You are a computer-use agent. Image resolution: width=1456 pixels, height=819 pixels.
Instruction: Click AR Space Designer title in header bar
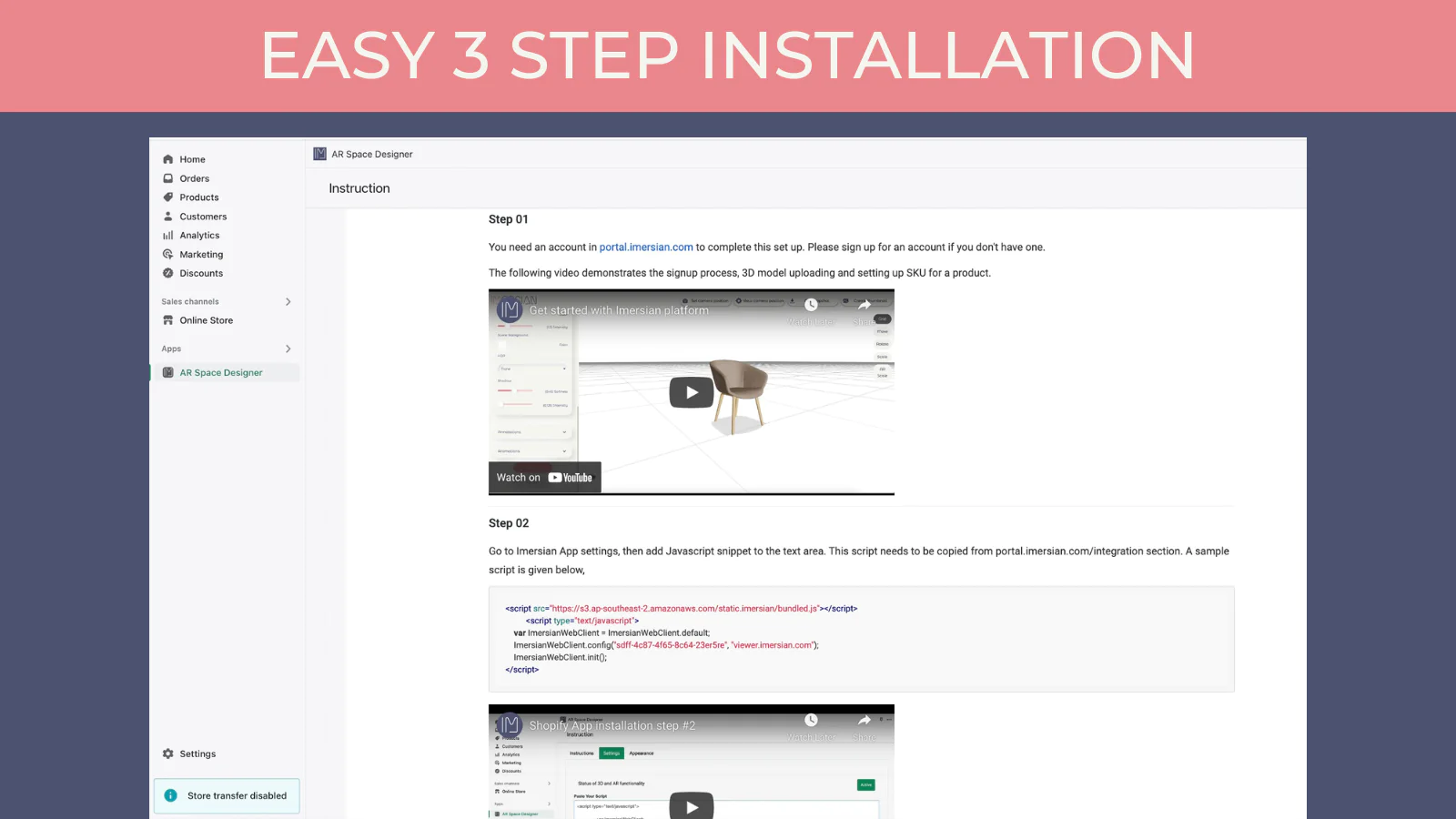pyautogui.click(x=372, y=155)
